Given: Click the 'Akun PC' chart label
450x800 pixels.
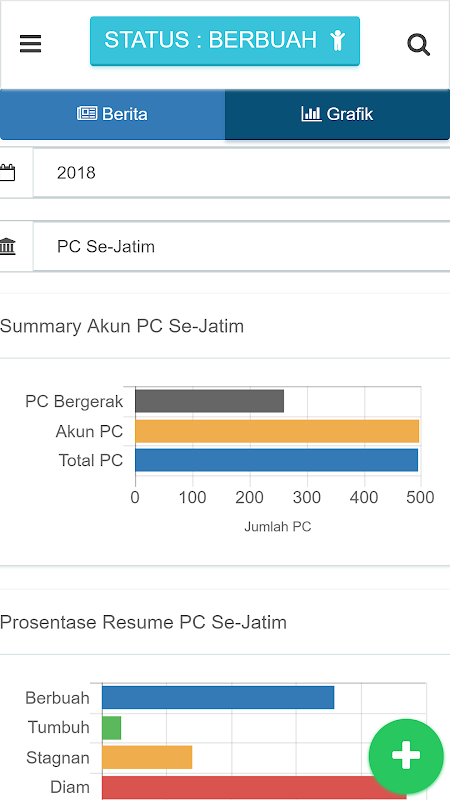Looking at the screenshot, I should point(89,431).
